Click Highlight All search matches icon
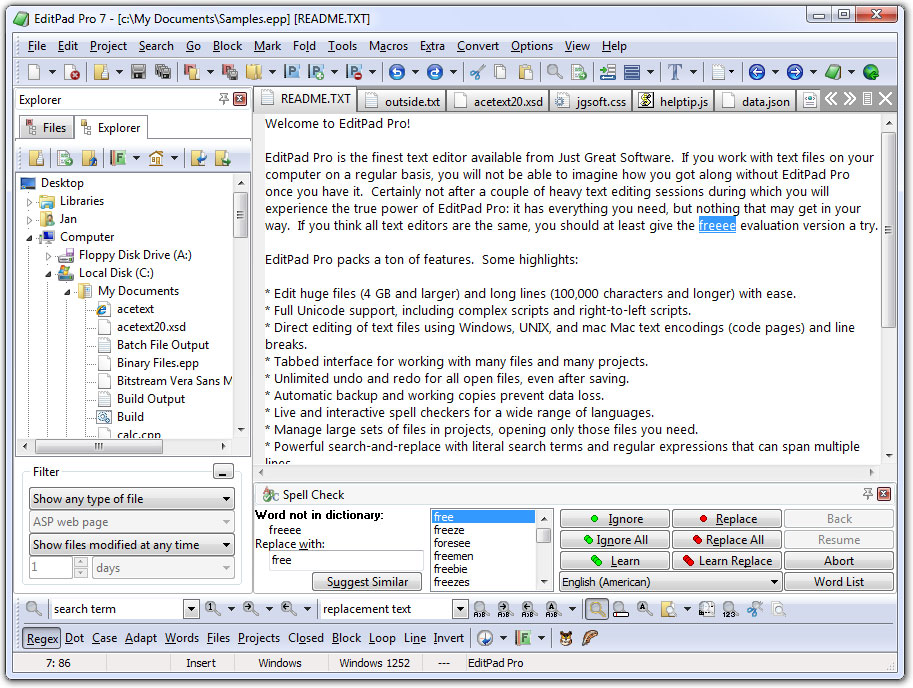Viewport: 913px width, 688px height. (x=597, y=609)
